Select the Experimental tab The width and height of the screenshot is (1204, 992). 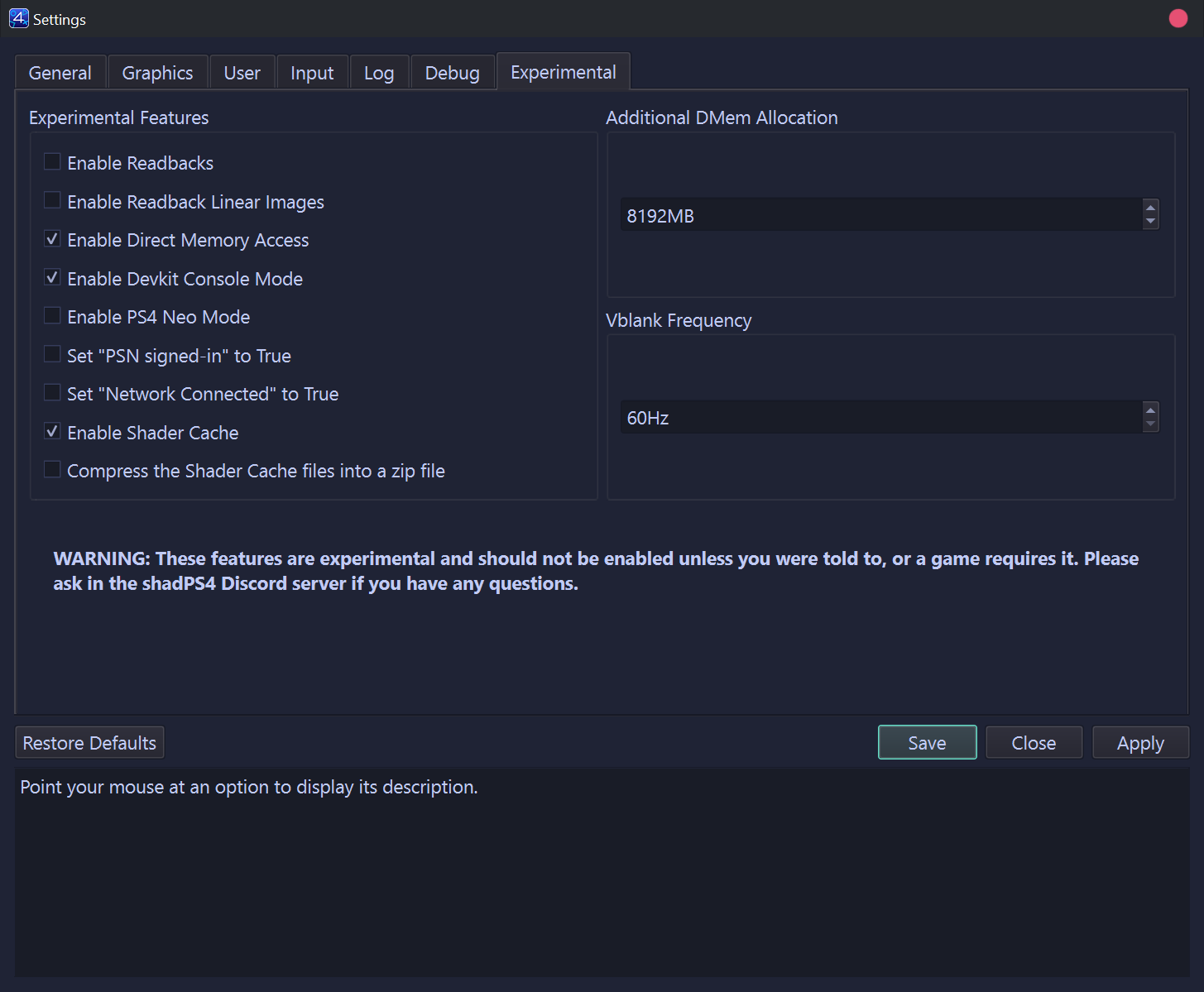564,72
